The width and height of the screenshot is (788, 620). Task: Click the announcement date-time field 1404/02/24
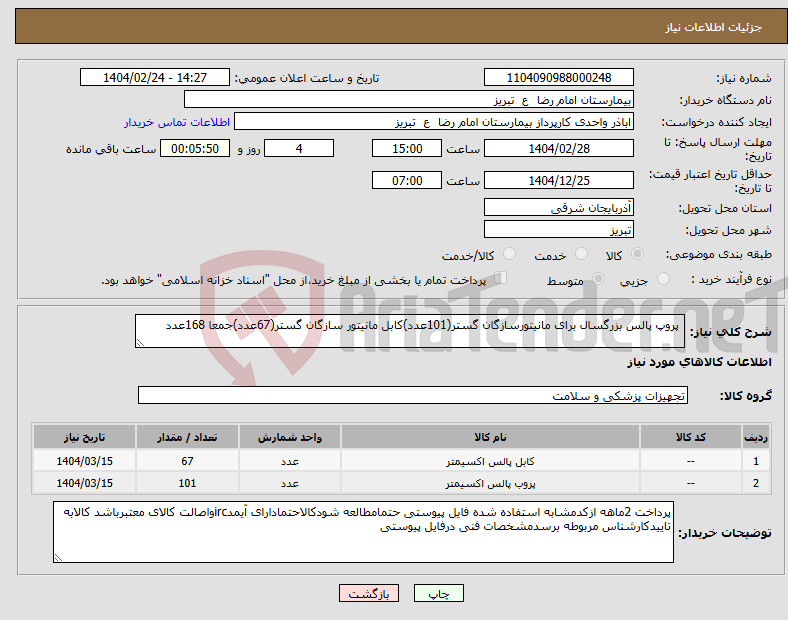[155, 77]
